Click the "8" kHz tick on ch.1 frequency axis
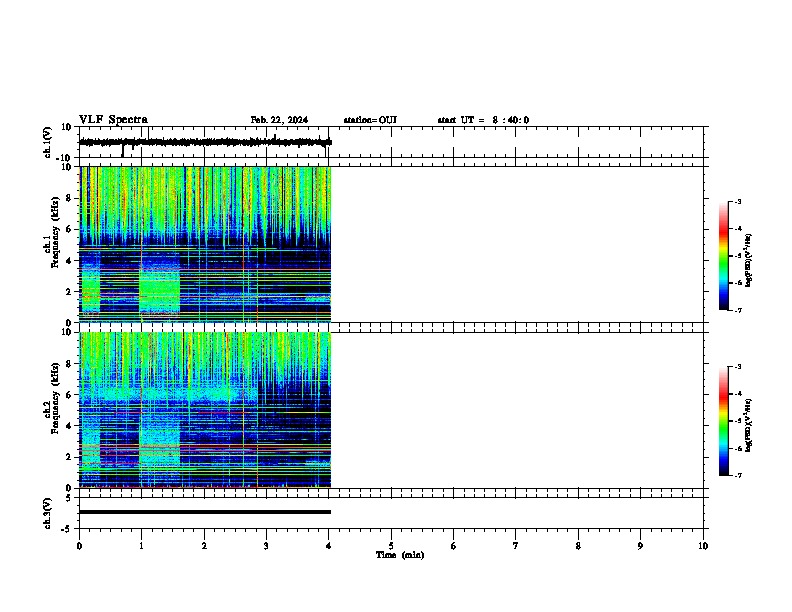Viewport: 792px width, 612px height. pos(69,198)
